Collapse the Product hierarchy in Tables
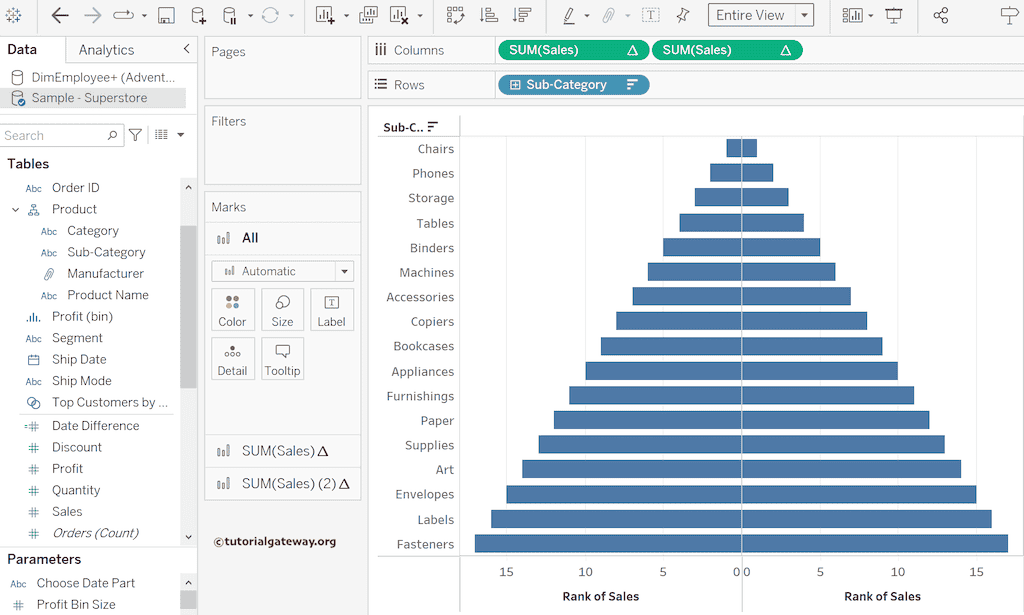Screen dimensions: 1024x615 (x=16, y=209)
